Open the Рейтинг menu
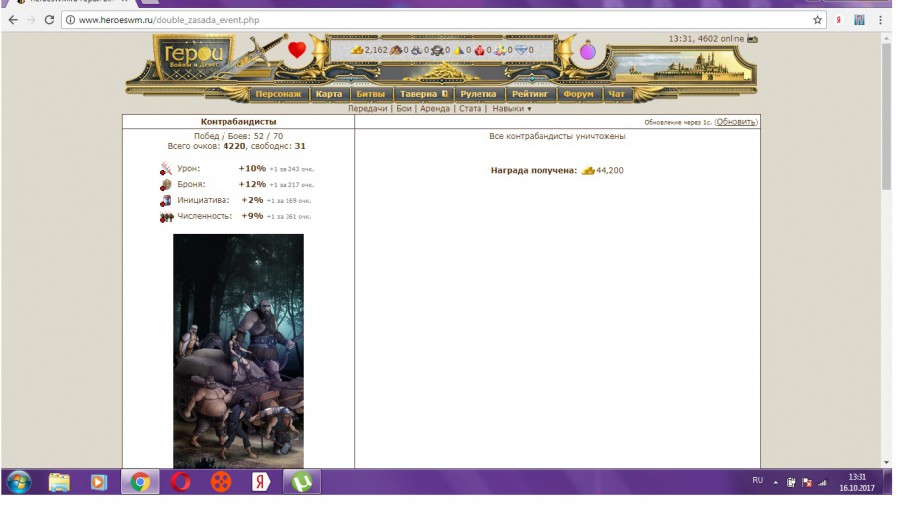 click(530, 94)
